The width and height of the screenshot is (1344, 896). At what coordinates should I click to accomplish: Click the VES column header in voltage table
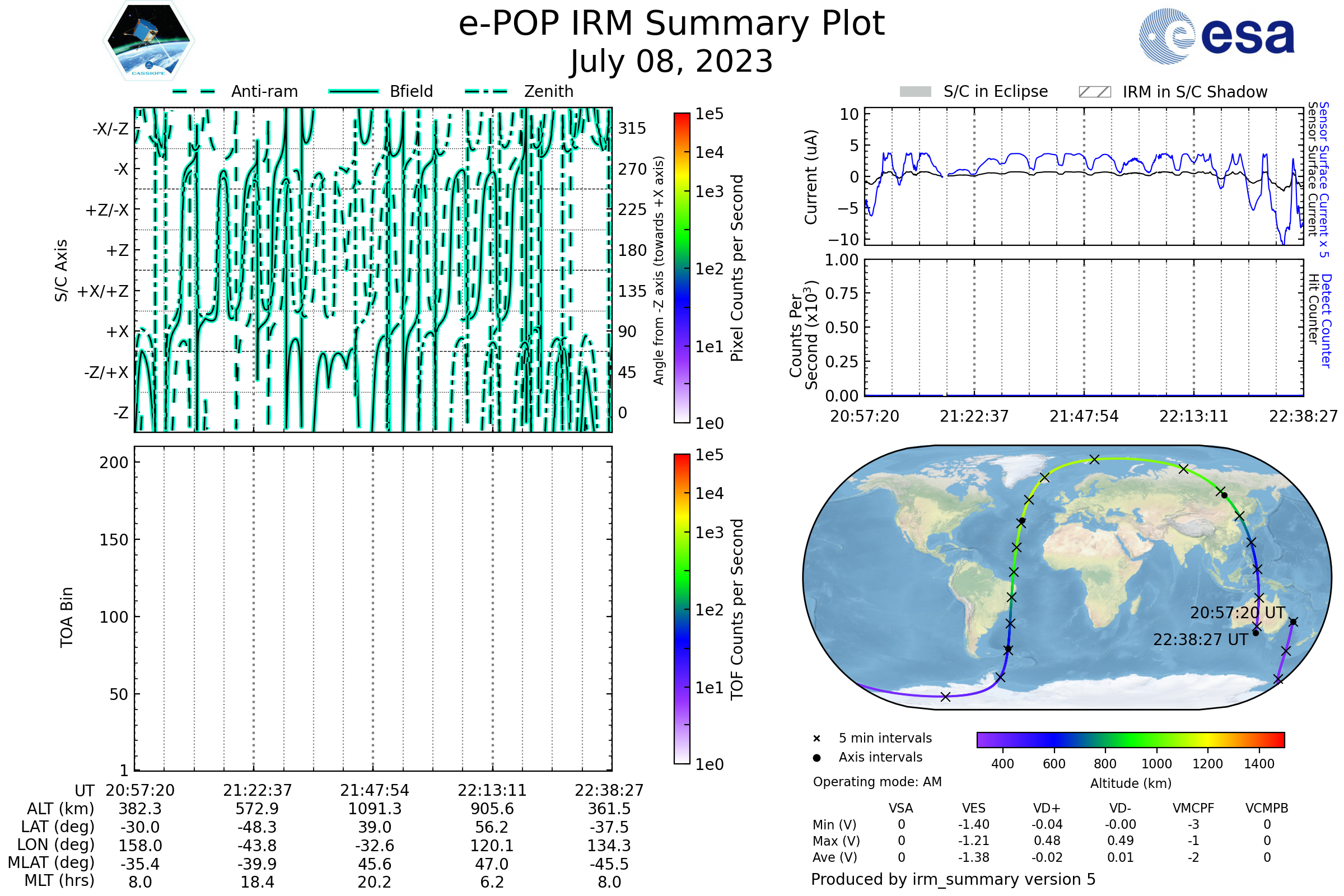[x=974, y=809]
